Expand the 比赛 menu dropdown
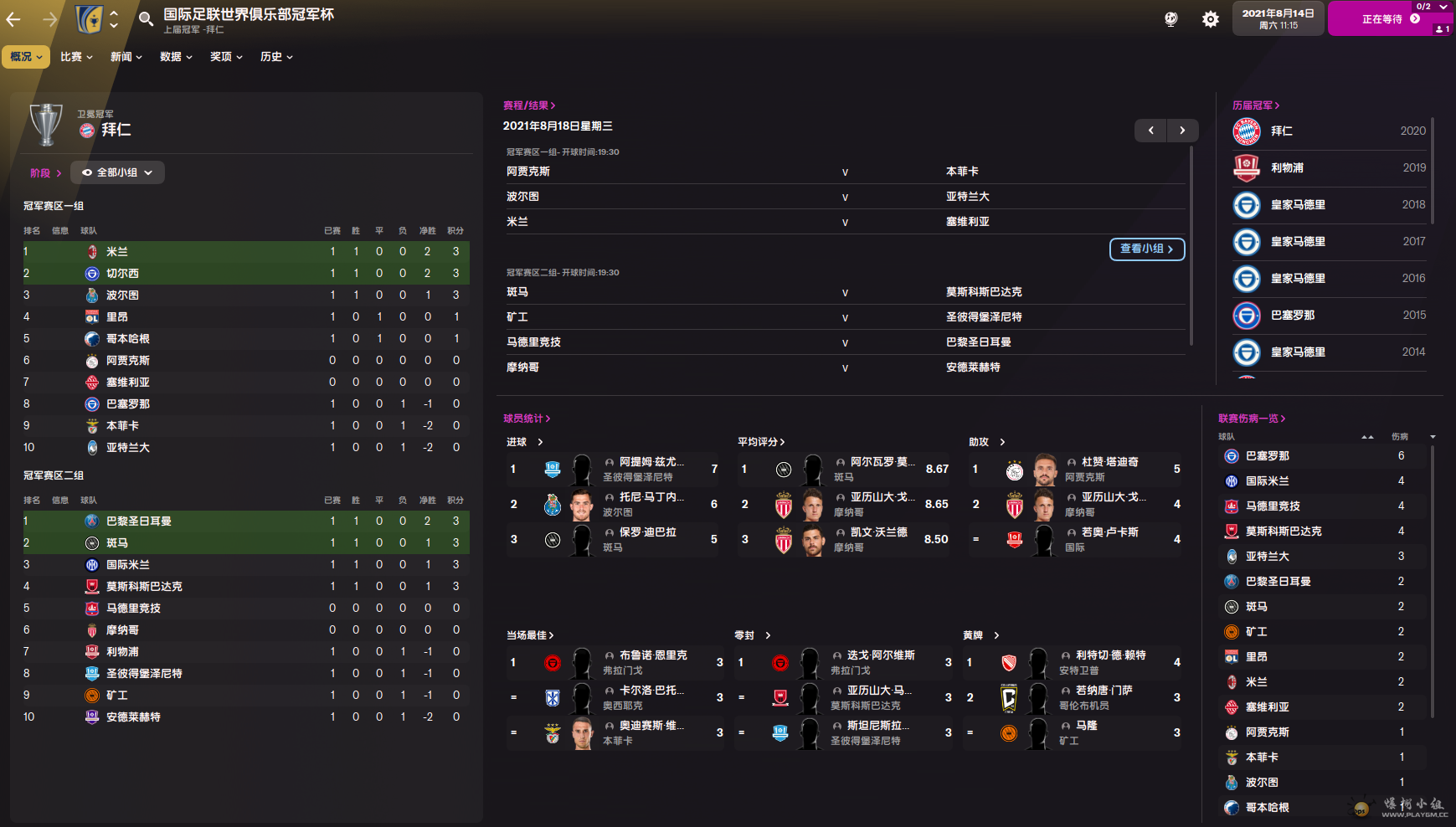 76,57
